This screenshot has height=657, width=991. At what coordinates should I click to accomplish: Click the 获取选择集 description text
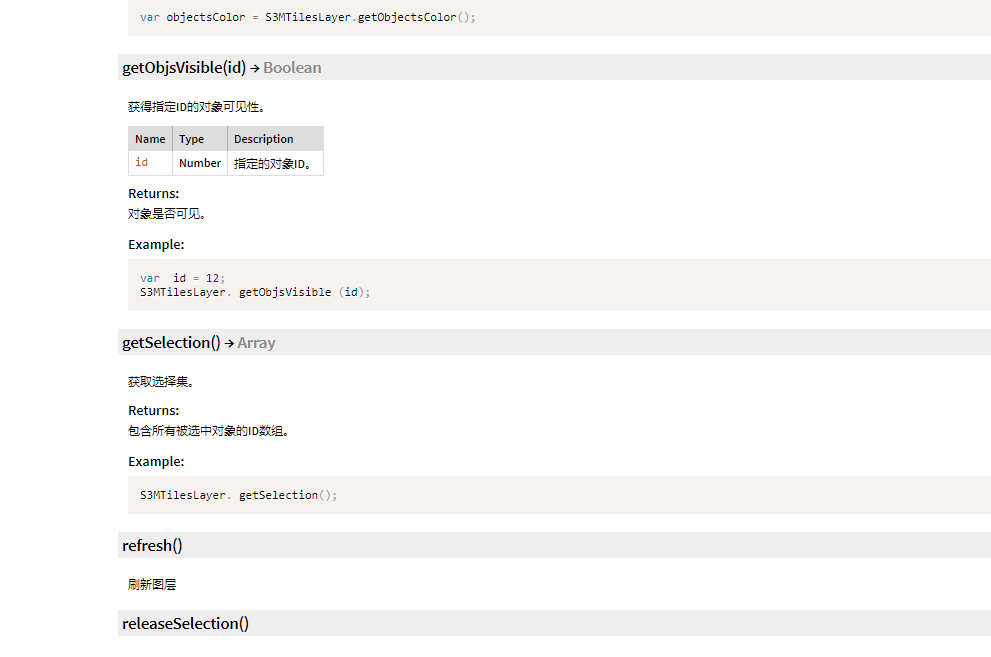tap(161, 382)
